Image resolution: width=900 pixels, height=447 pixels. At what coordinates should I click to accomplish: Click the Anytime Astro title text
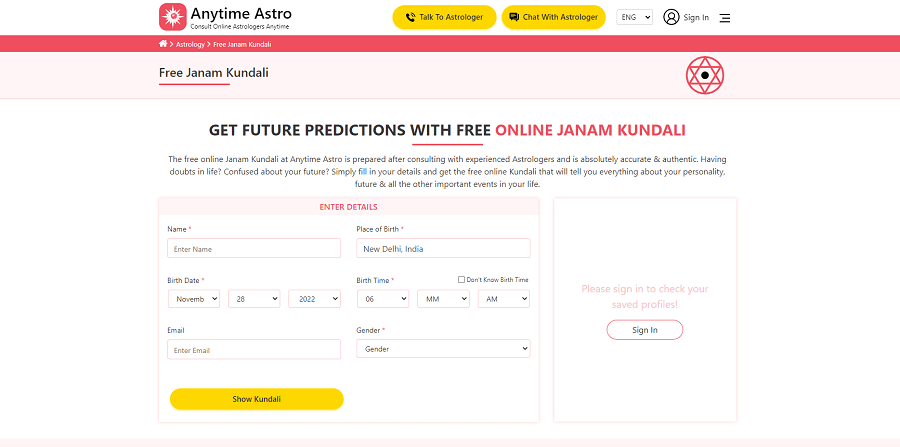click(x=241, y=13)
